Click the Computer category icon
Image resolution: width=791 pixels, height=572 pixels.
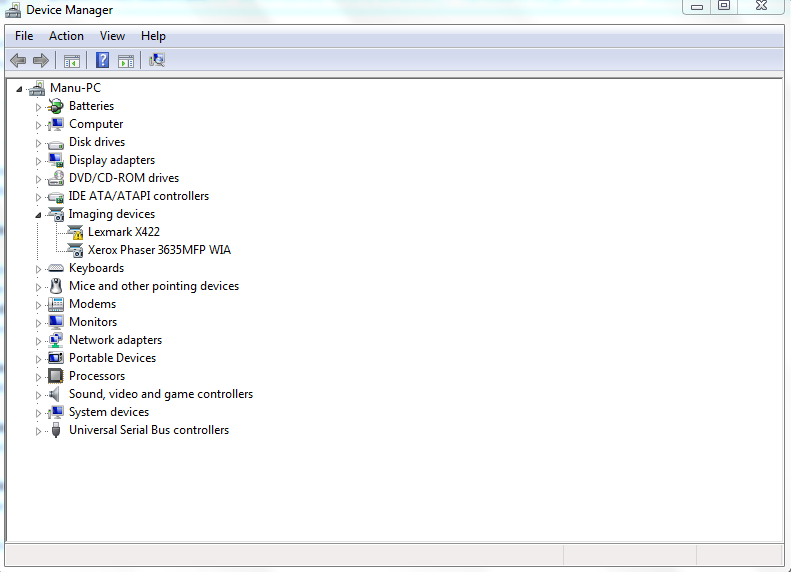pyautogui.click(x=55, y=124)
